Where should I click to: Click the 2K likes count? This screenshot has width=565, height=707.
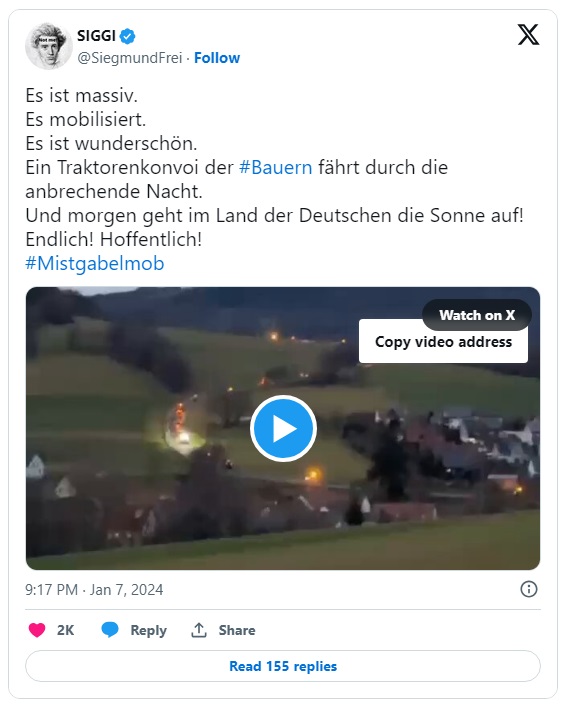65,630
